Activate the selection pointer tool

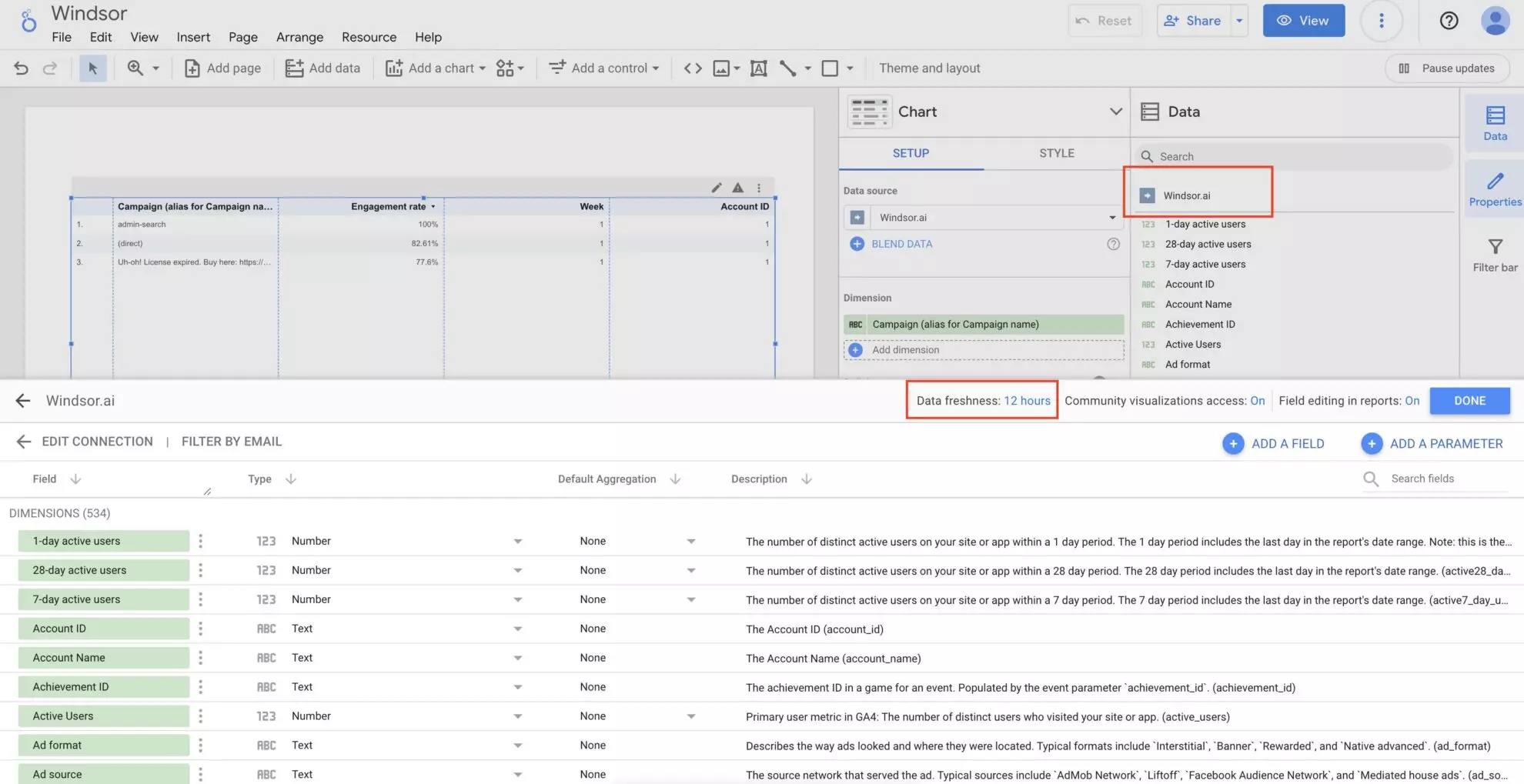pos(93,68)
